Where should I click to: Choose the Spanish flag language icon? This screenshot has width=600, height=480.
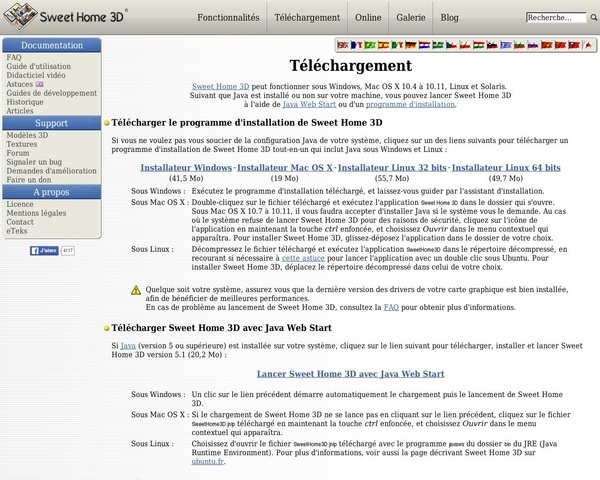tap(383, 45)
